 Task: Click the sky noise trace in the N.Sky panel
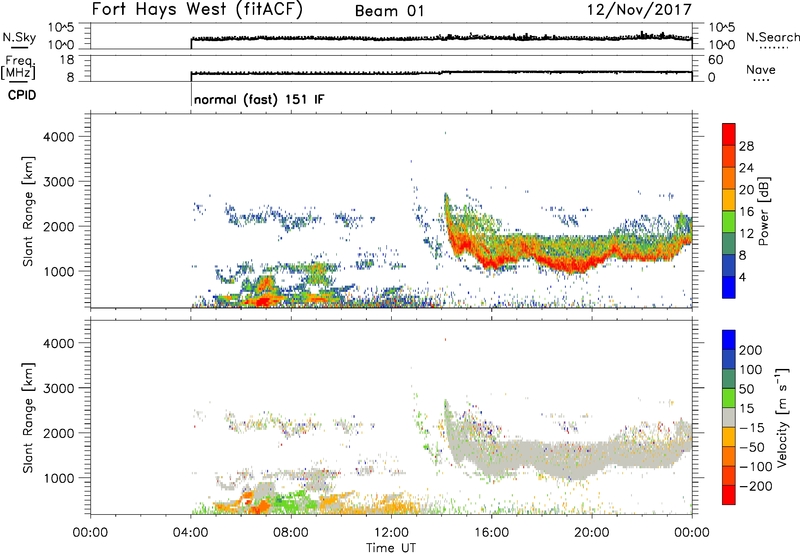tap(441, 38)
